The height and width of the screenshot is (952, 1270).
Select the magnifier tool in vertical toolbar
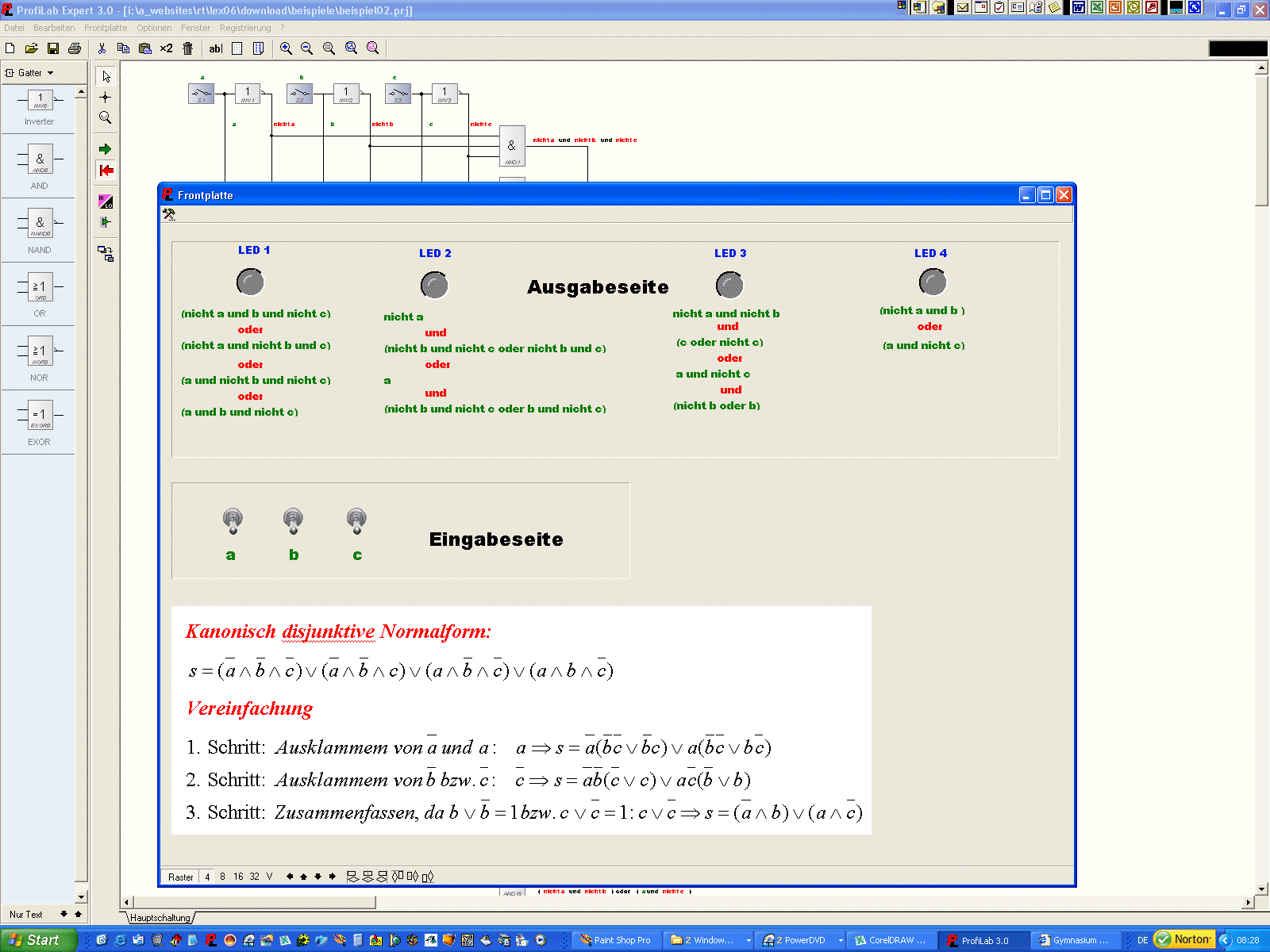106,117
